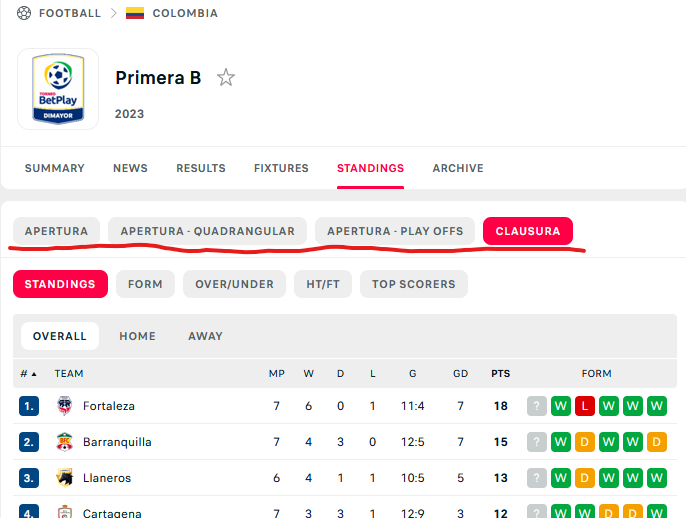Open the Over/Under table
This screenshot has width=686, height=518.
234,284
